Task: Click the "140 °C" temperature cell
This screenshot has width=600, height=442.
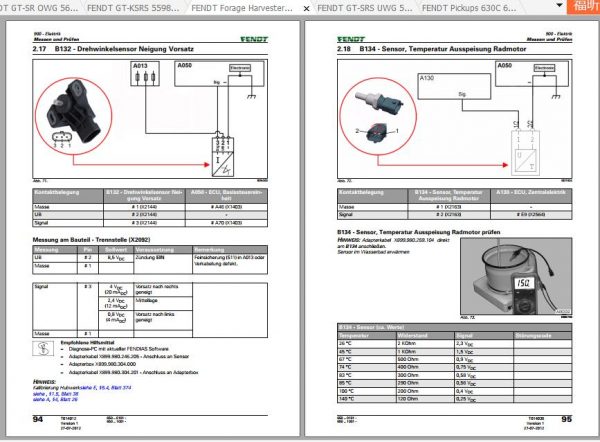Action: (367, 399)
